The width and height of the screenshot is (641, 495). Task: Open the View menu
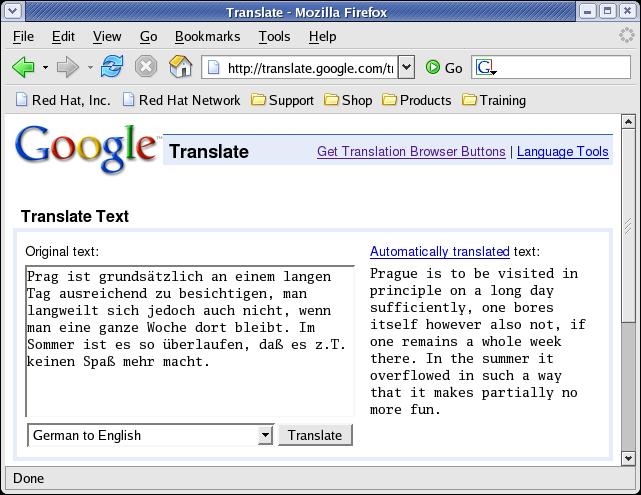click(x=107, y=36)
